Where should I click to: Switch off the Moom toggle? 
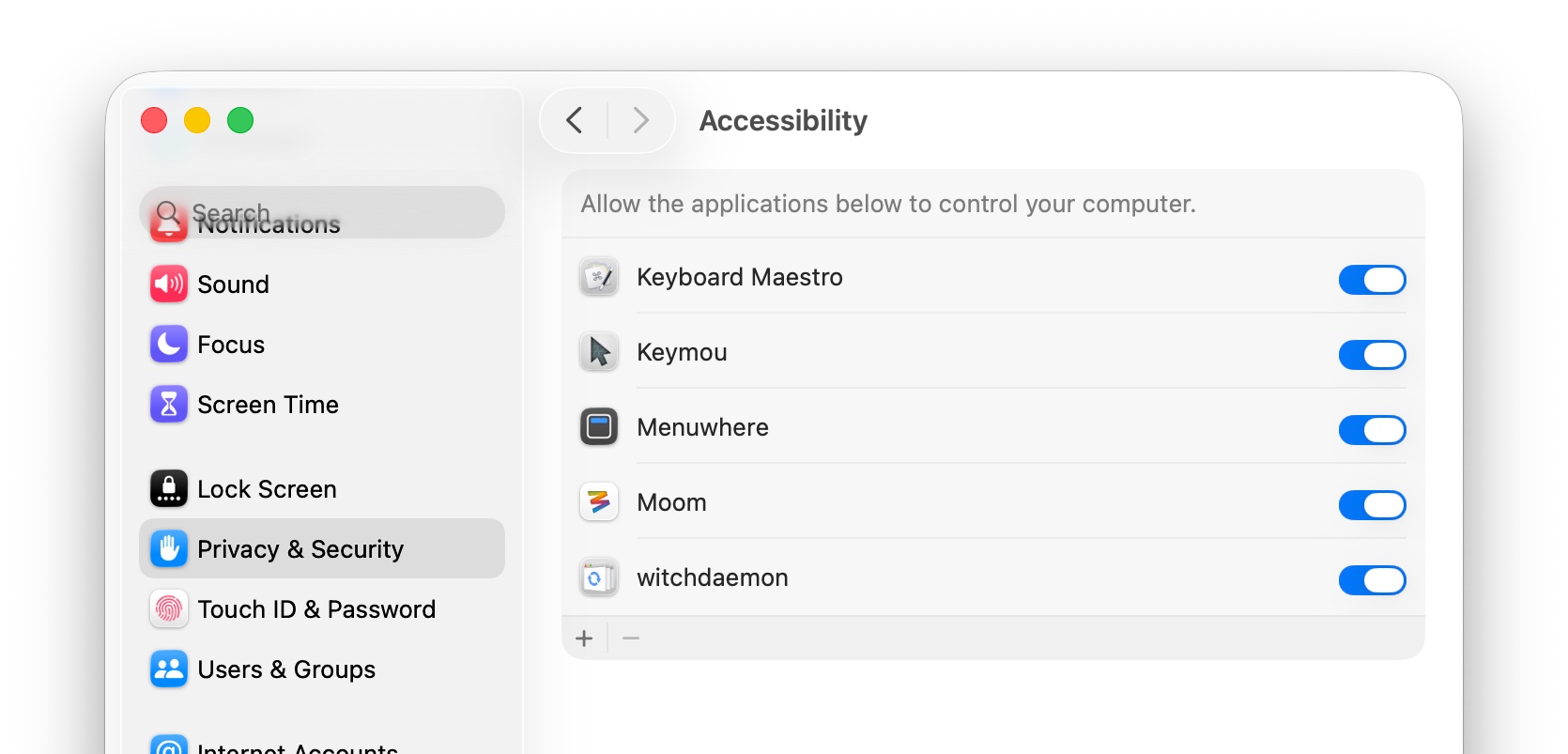coord(1372,504)
